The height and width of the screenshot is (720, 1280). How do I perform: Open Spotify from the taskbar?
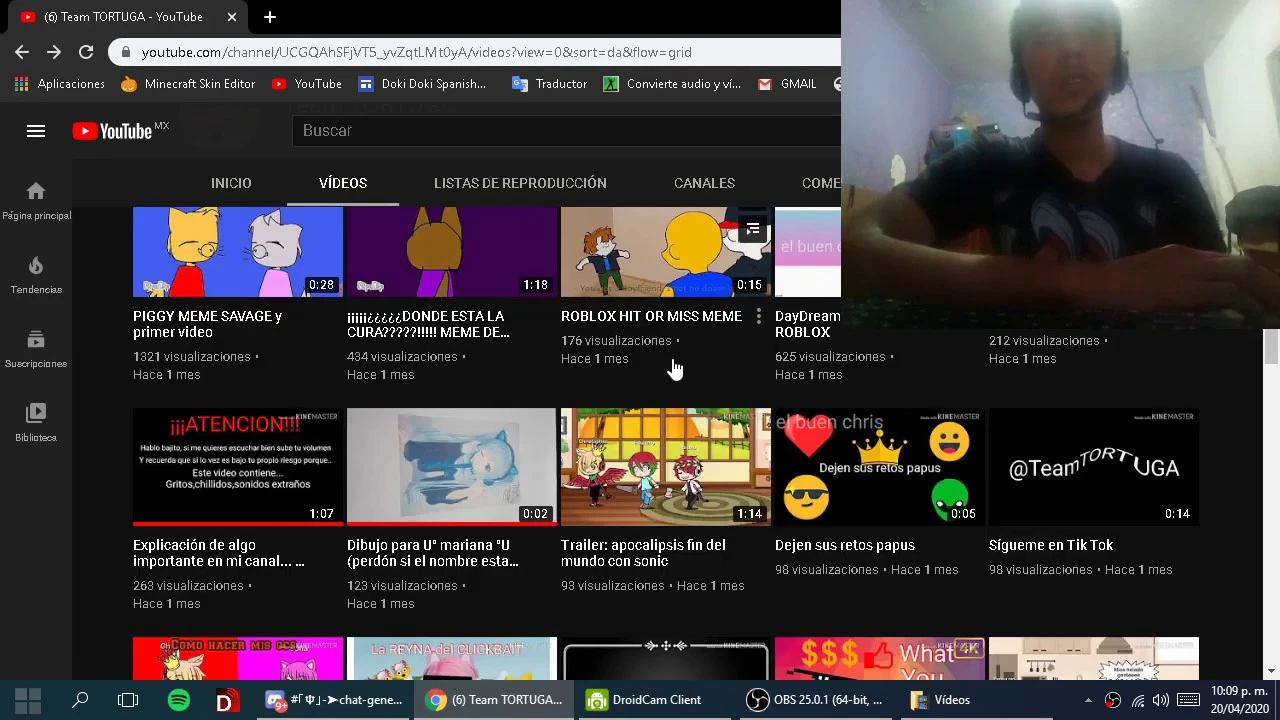(x=178, y=700)
